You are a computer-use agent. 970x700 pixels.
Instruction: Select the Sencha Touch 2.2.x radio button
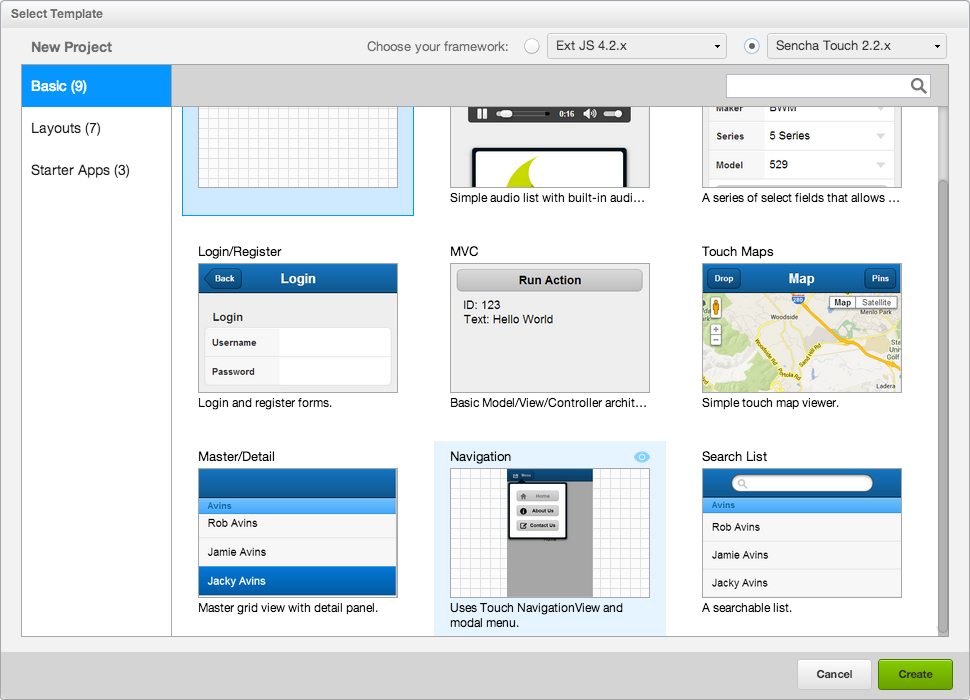tap(749, 45)
